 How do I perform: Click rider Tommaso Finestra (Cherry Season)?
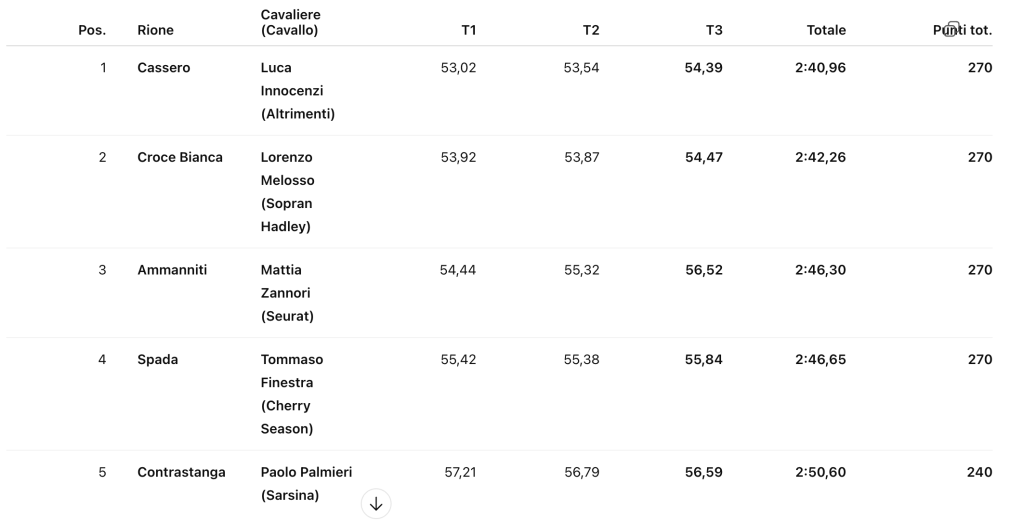[x=292, y=394]
